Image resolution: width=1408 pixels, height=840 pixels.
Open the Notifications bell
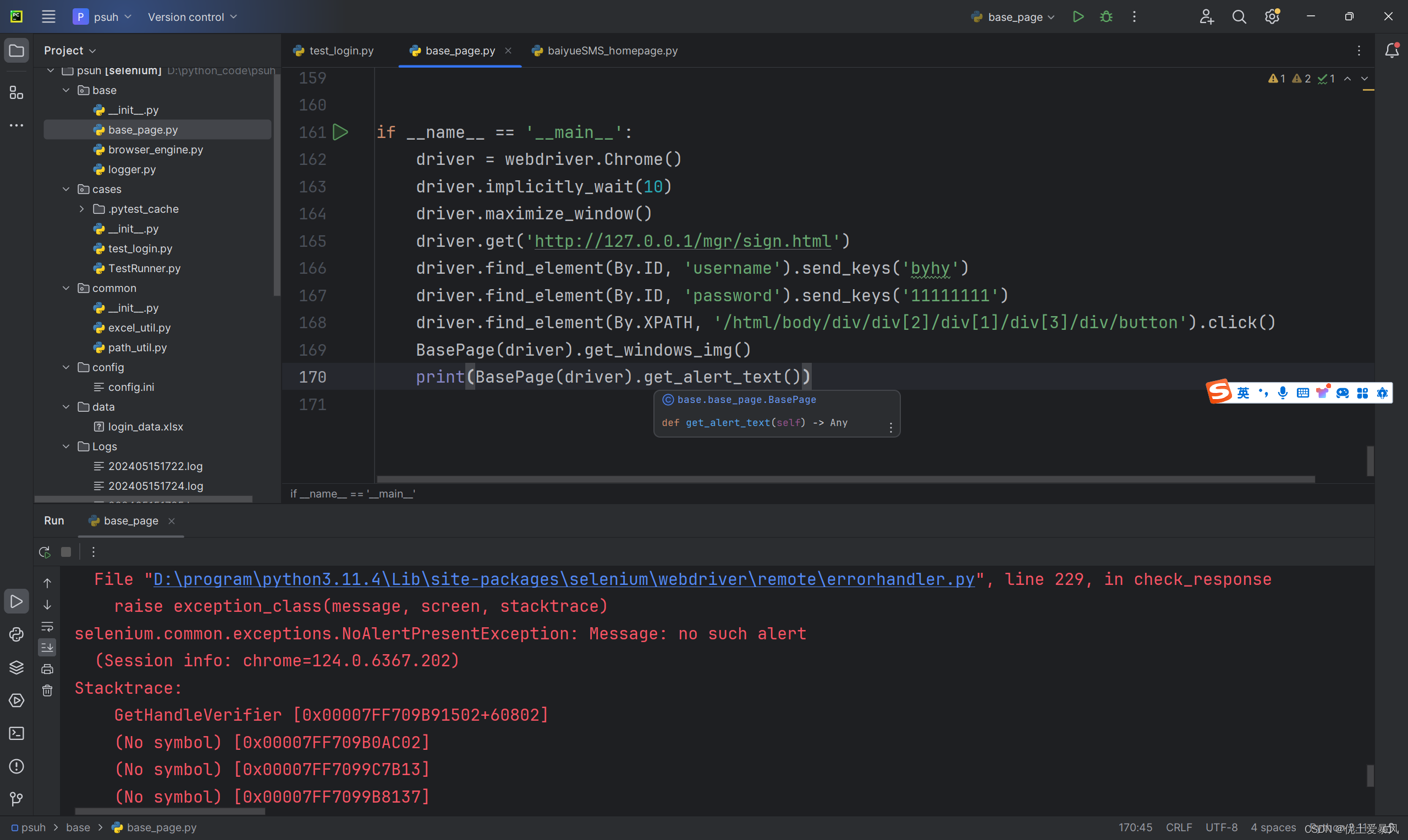tap(1391, 51)
